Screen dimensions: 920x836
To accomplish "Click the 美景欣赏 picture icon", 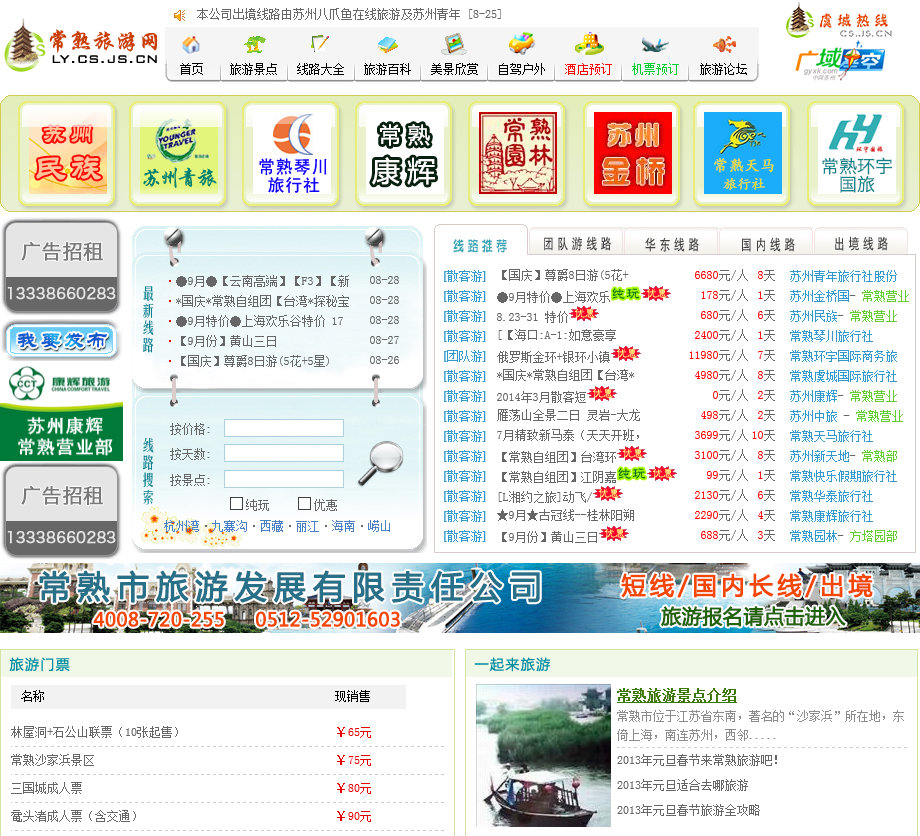I will (x=455, y=45).
